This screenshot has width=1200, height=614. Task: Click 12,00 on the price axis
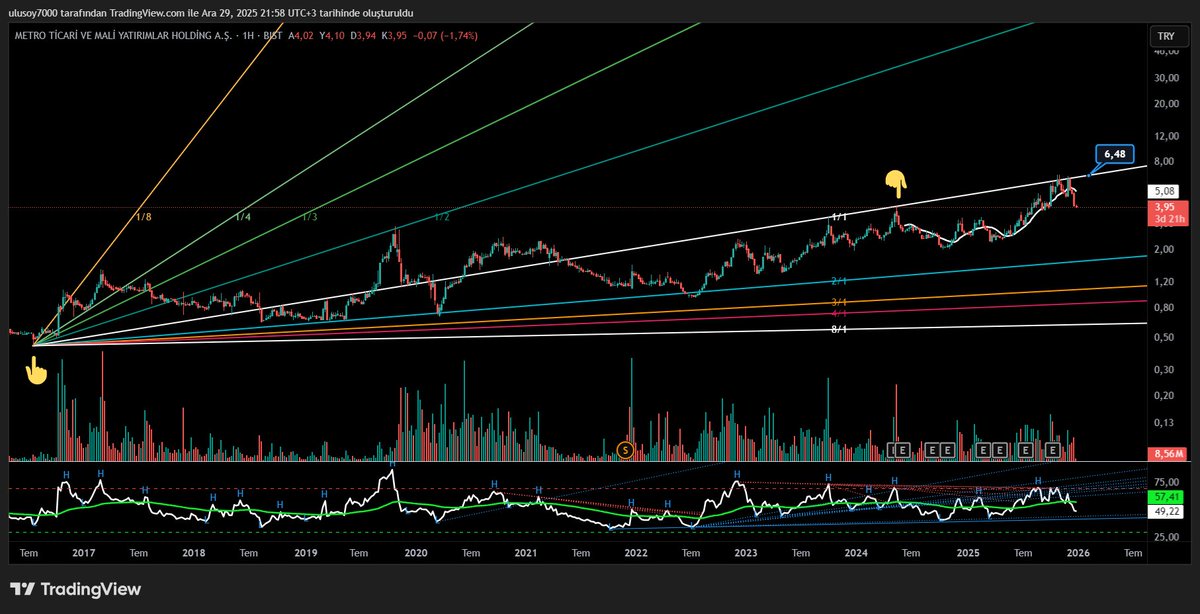click(1165, 136)
